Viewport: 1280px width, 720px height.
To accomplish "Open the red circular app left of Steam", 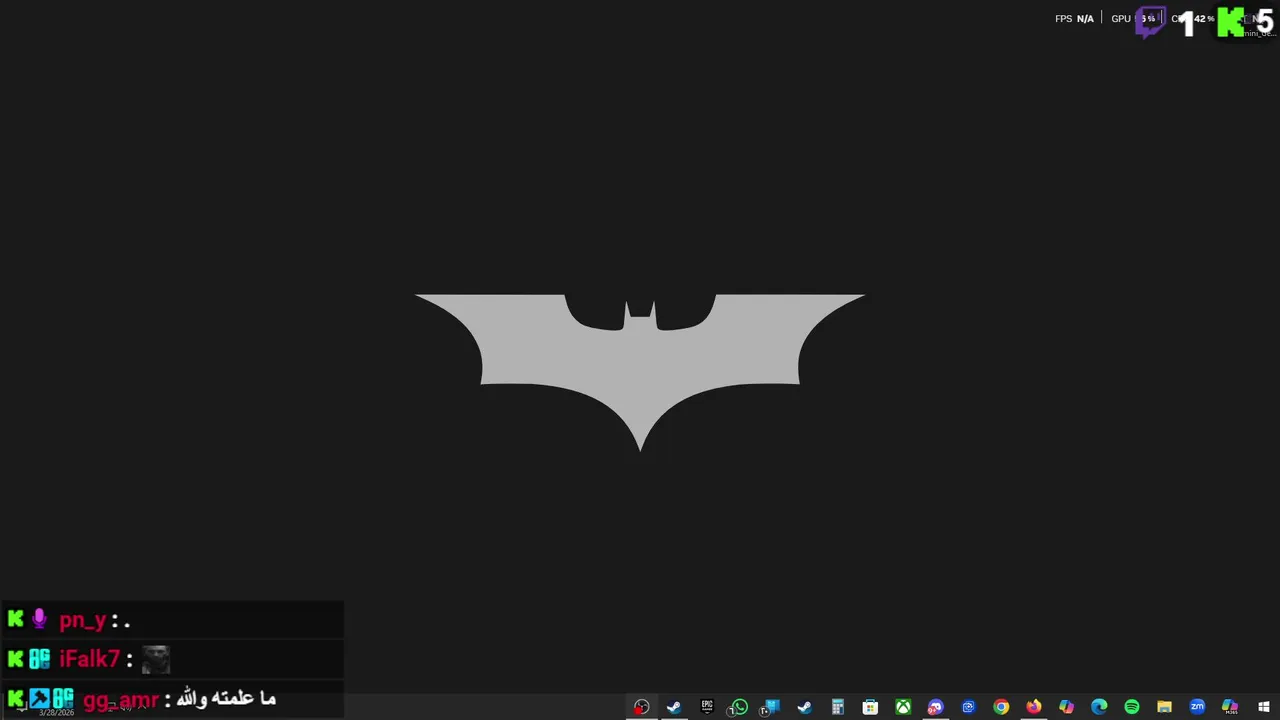I will pos(641,707).
